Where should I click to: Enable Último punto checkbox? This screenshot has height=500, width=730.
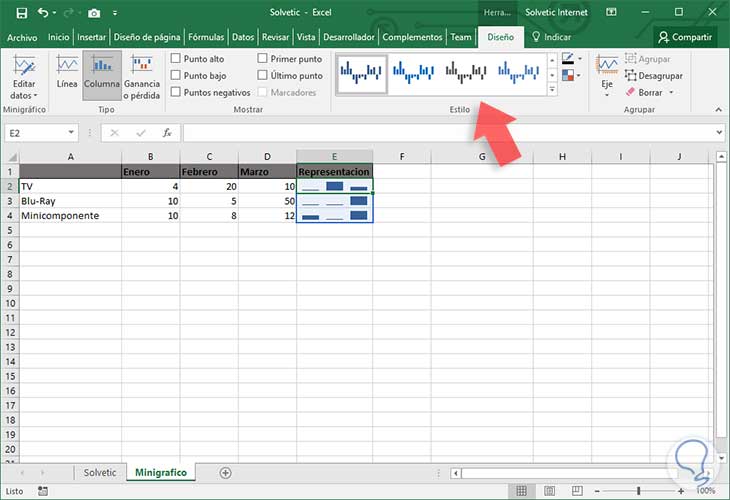click(x=263, y=75)
